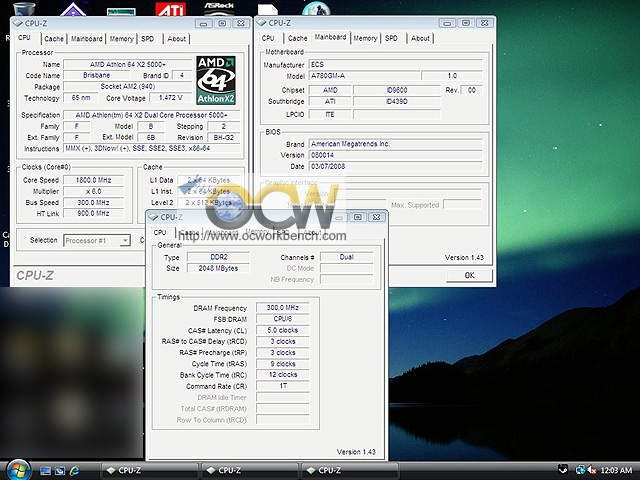The height and width of the screenshot is (480, 640).
Task: Click the memory Type value DDR2
Action: point(218,257)
